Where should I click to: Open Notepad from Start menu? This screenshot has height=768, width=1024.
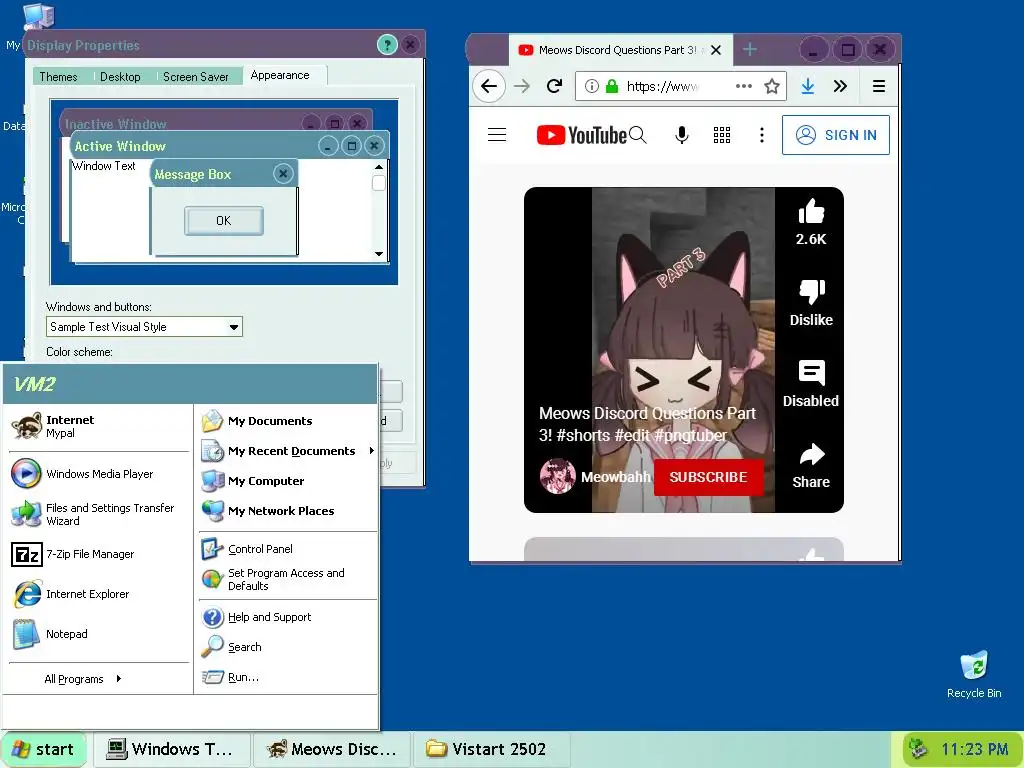[98, 634]
